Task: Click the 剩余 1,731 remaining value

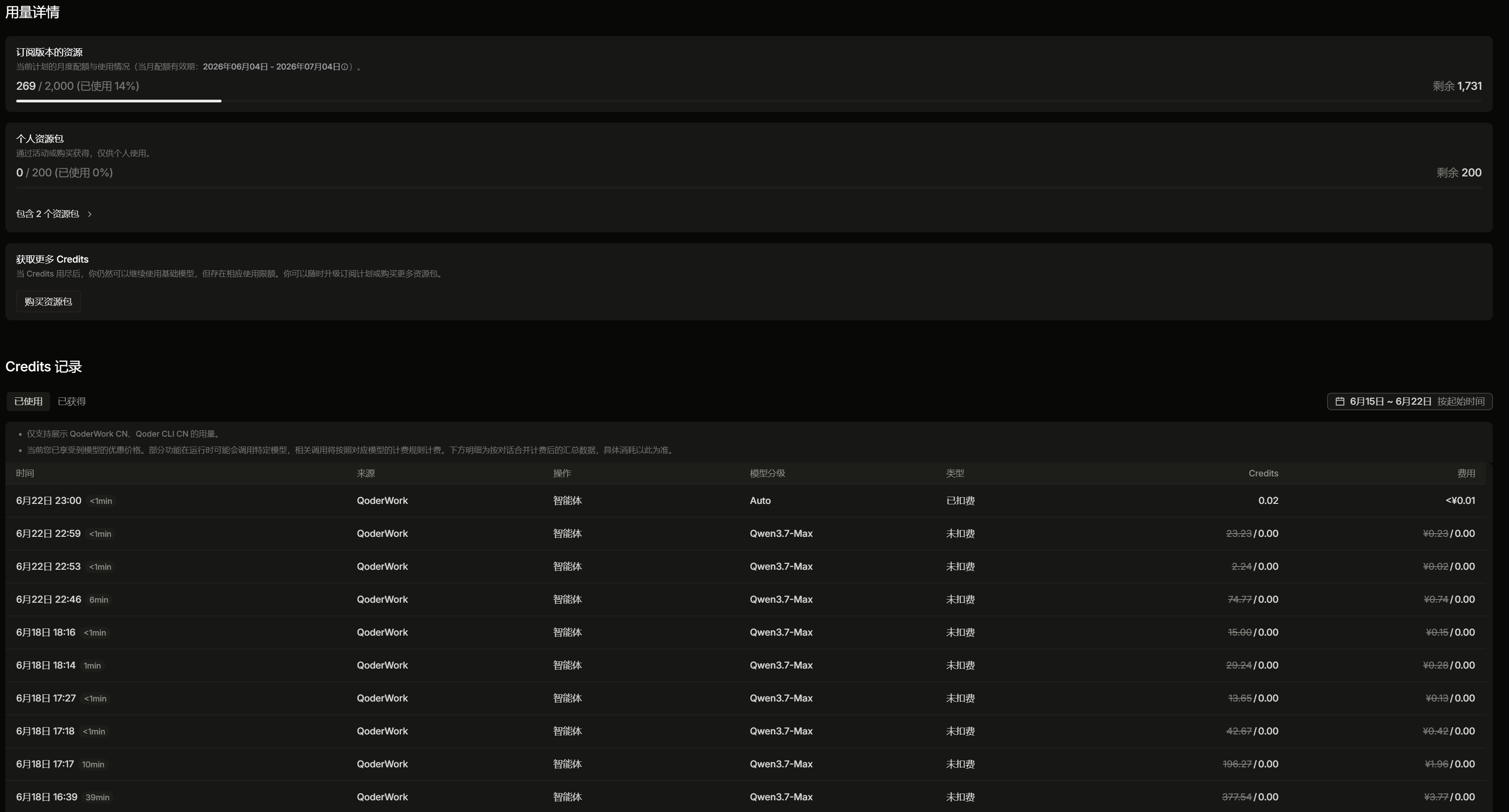Action: 1457,86
